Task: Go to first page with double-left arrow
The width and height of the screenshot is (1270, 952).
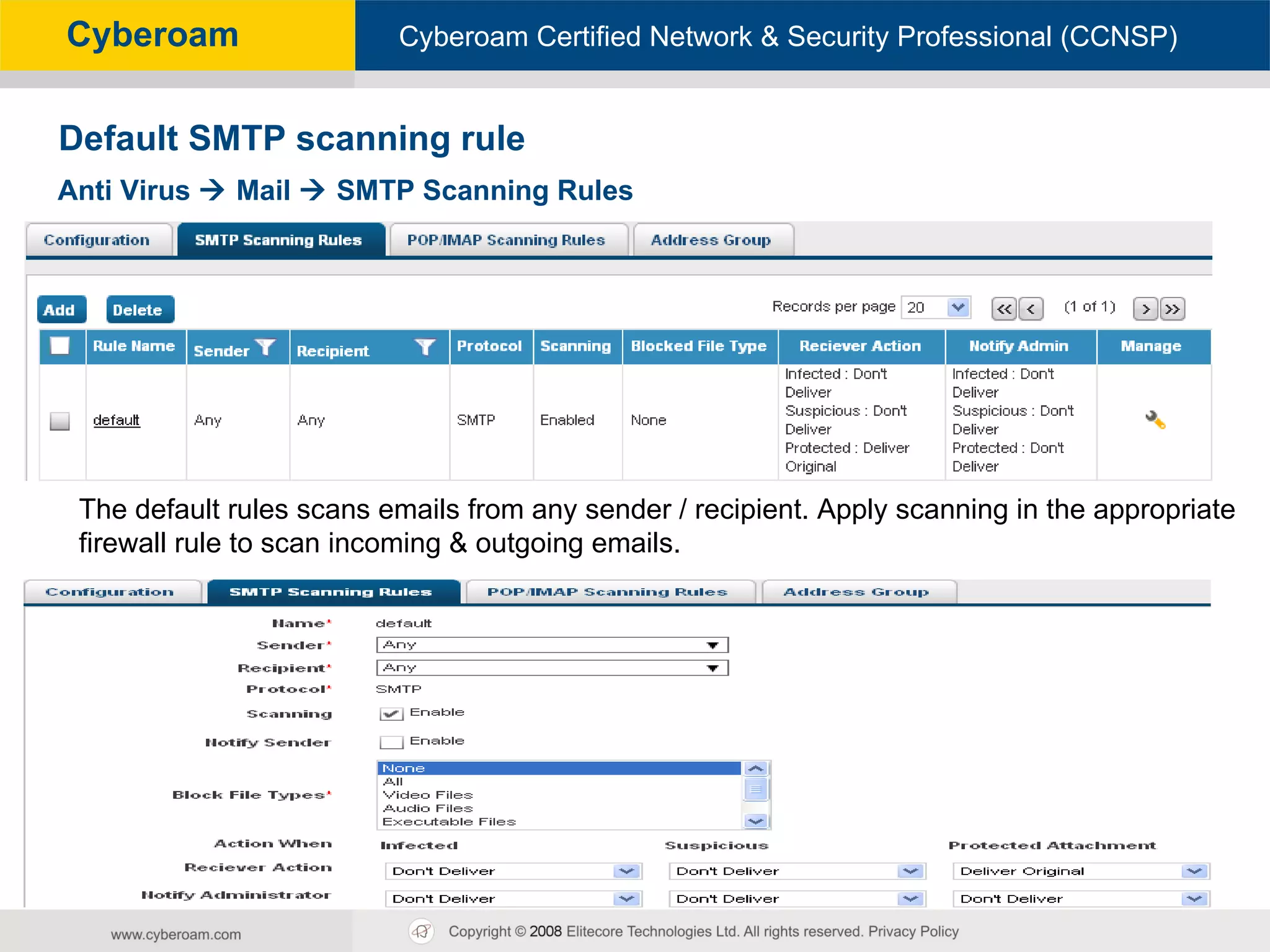Action: click(1004, 309)
